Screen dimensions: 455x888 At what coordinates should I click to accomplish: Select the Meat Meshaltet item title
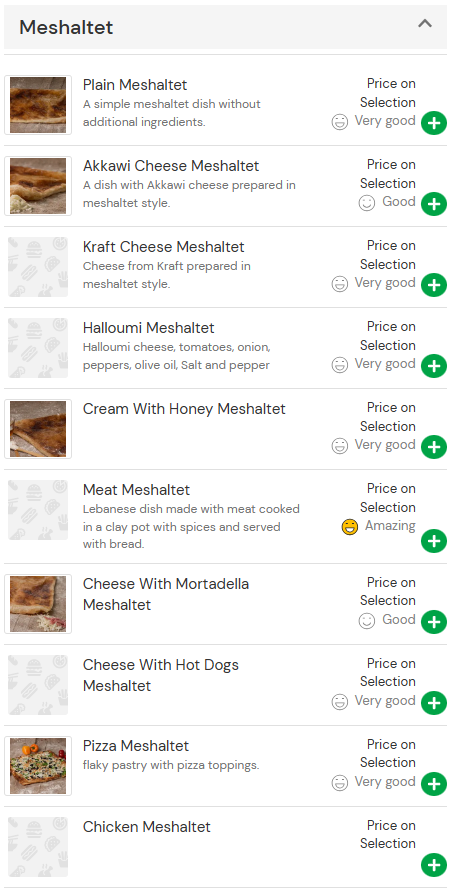pyautogui.click(x=137, y=490)
